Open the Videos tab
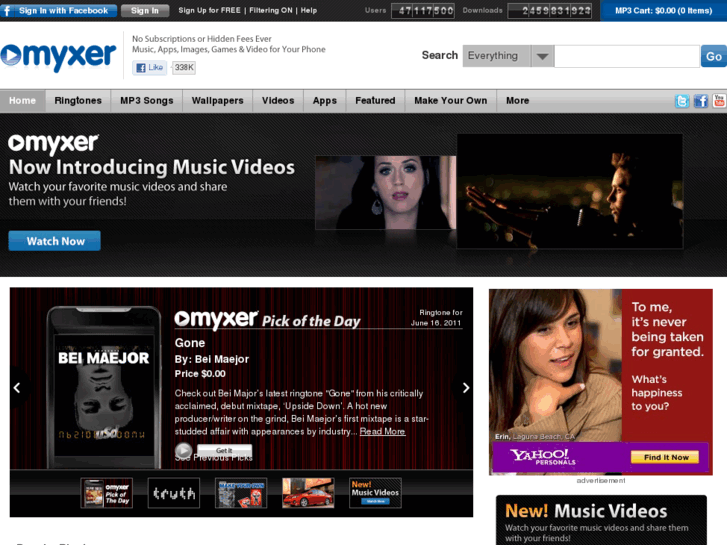The height and width of the screenshot is (545, 727). click(278, 101)
